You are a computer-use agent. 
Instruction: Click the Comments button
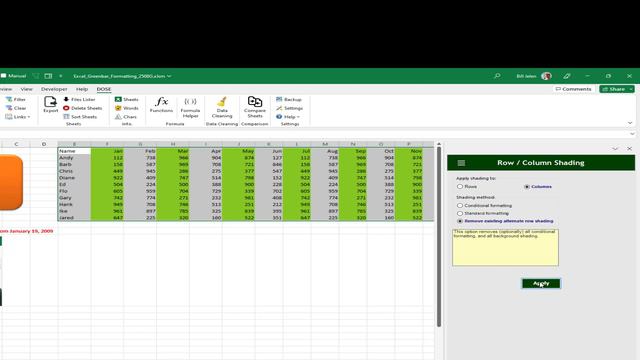coord(573,89)
